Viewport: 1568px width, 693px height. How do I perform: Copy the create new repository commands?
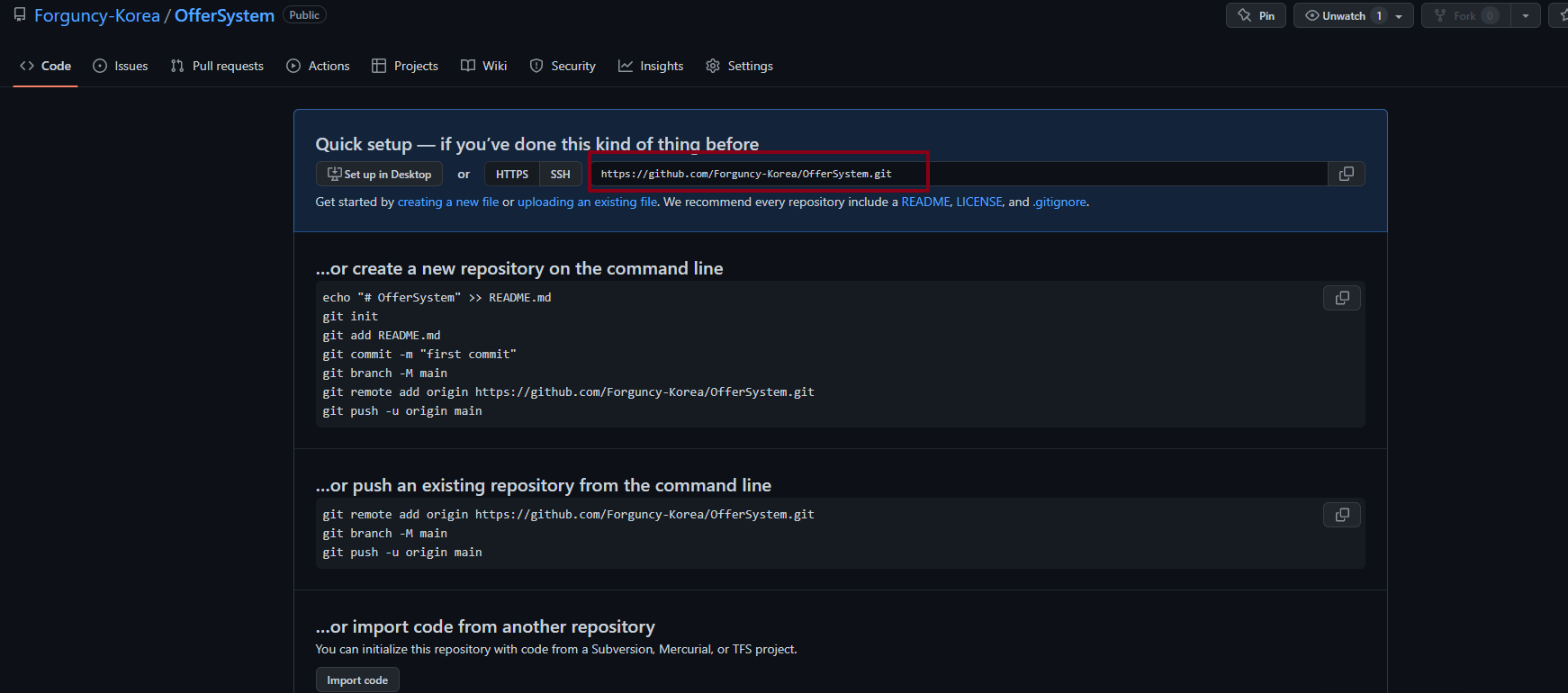coord(1341,298)
